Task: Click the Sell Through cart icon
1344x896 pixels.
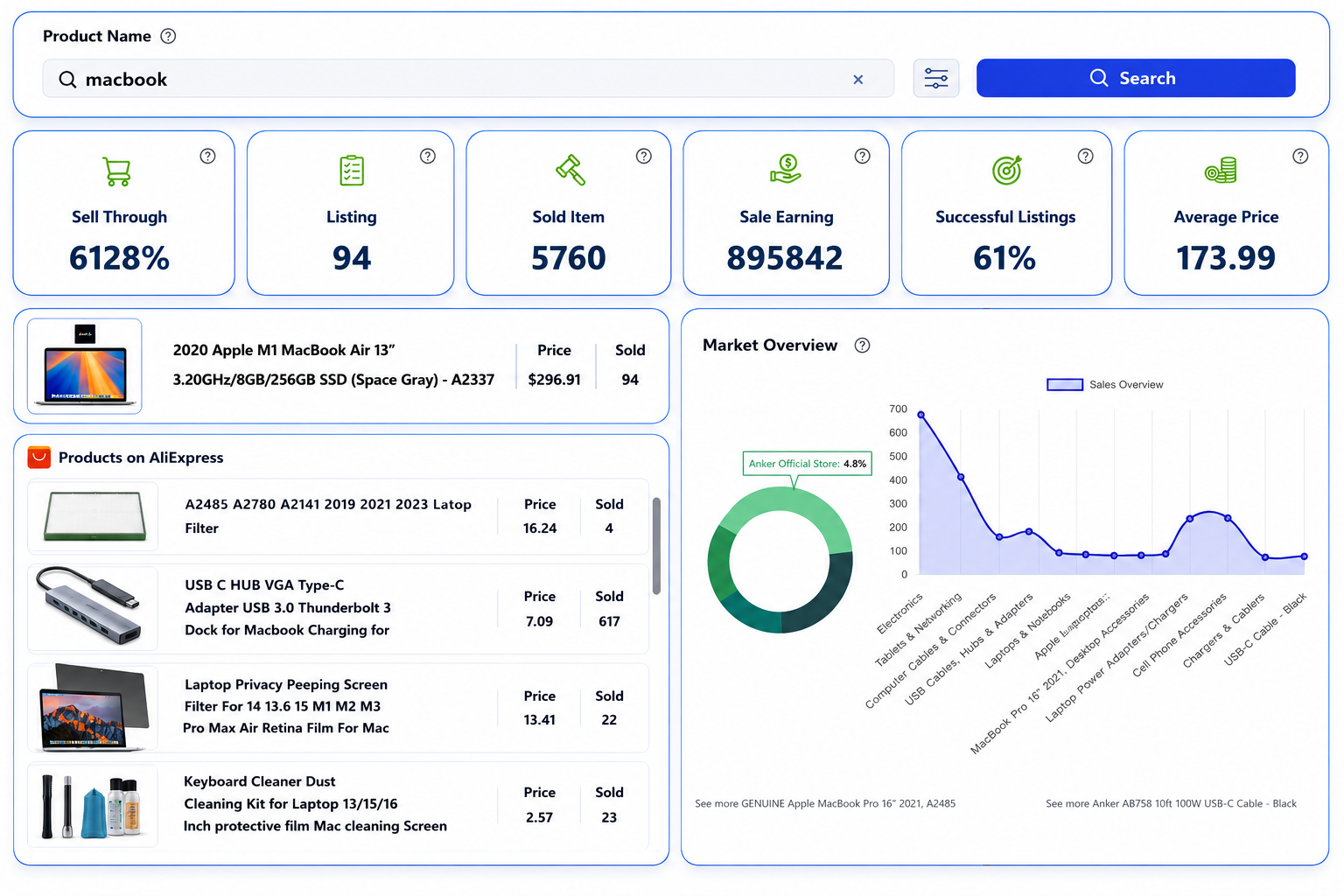Action: 117,171
